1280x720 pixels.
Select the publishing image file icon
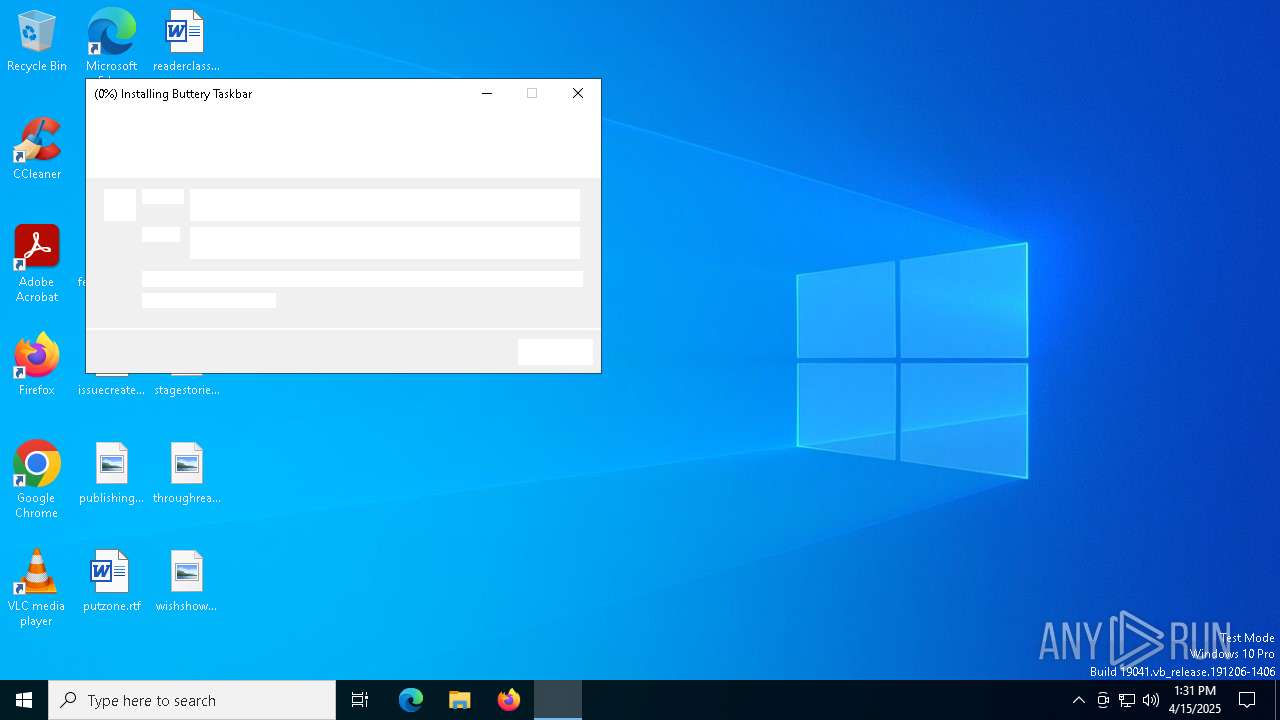coord(111,473)
